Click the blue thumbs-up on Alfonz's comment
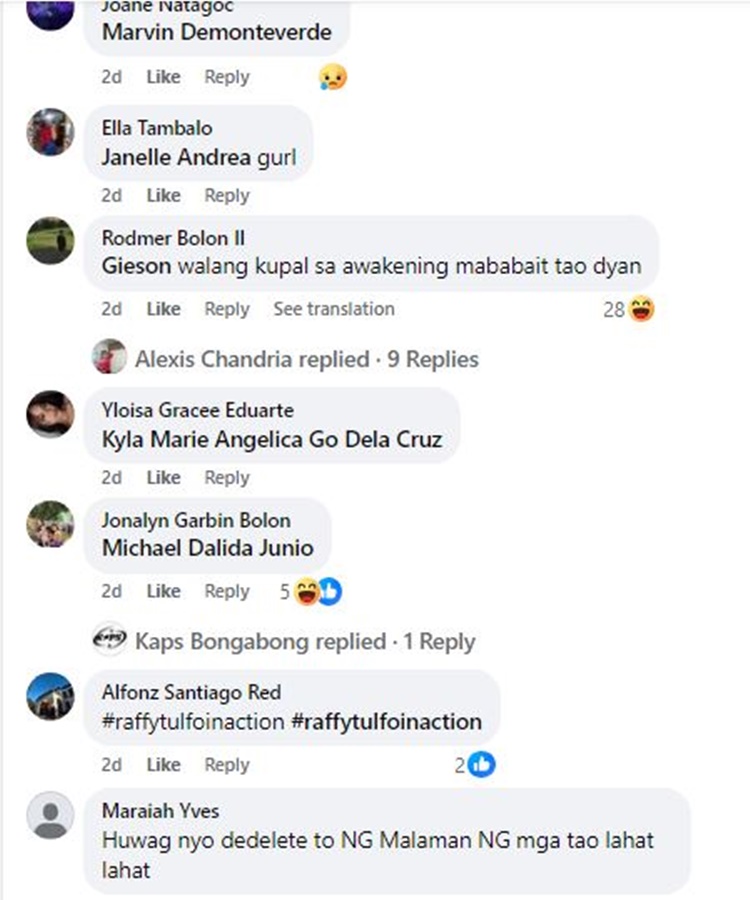 pos(482,765)
